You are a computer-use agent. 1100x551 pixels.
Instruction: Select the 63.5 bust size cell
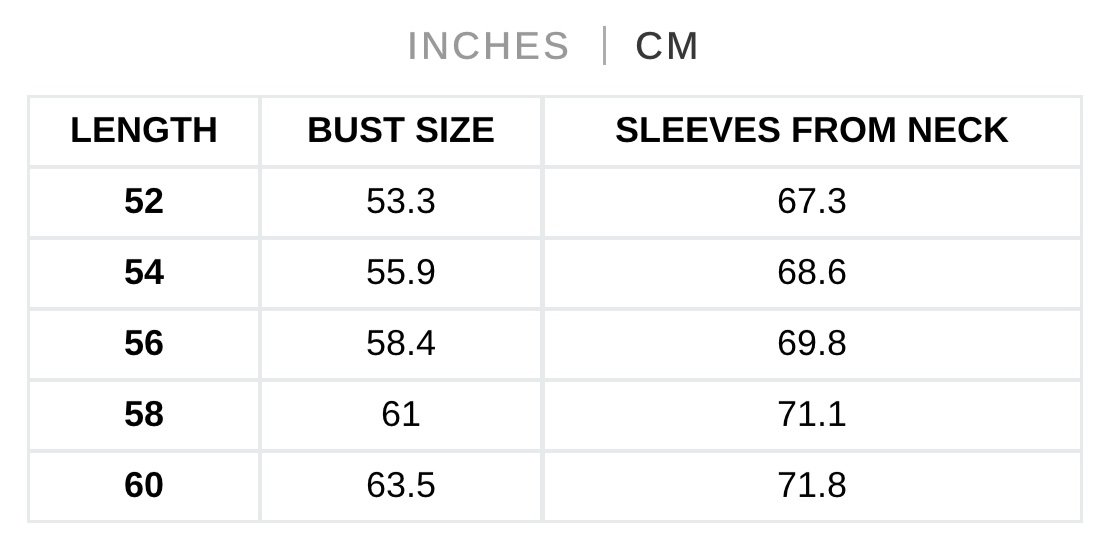tap(401, 485)
